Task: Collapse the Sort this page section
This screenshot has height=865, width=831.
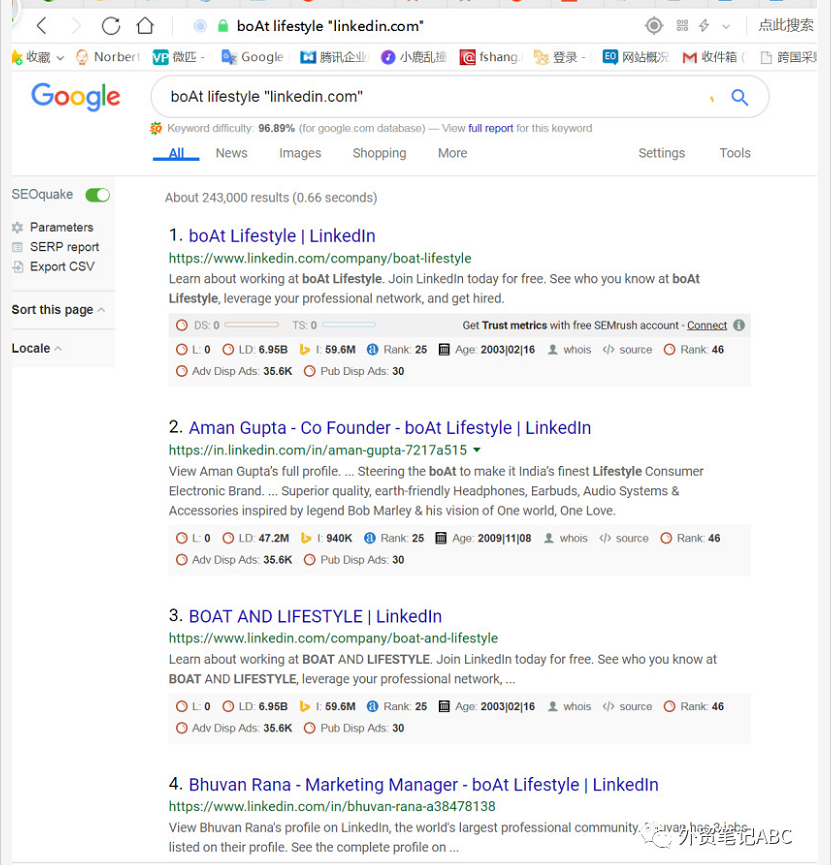Action: [x=58, y=310]
